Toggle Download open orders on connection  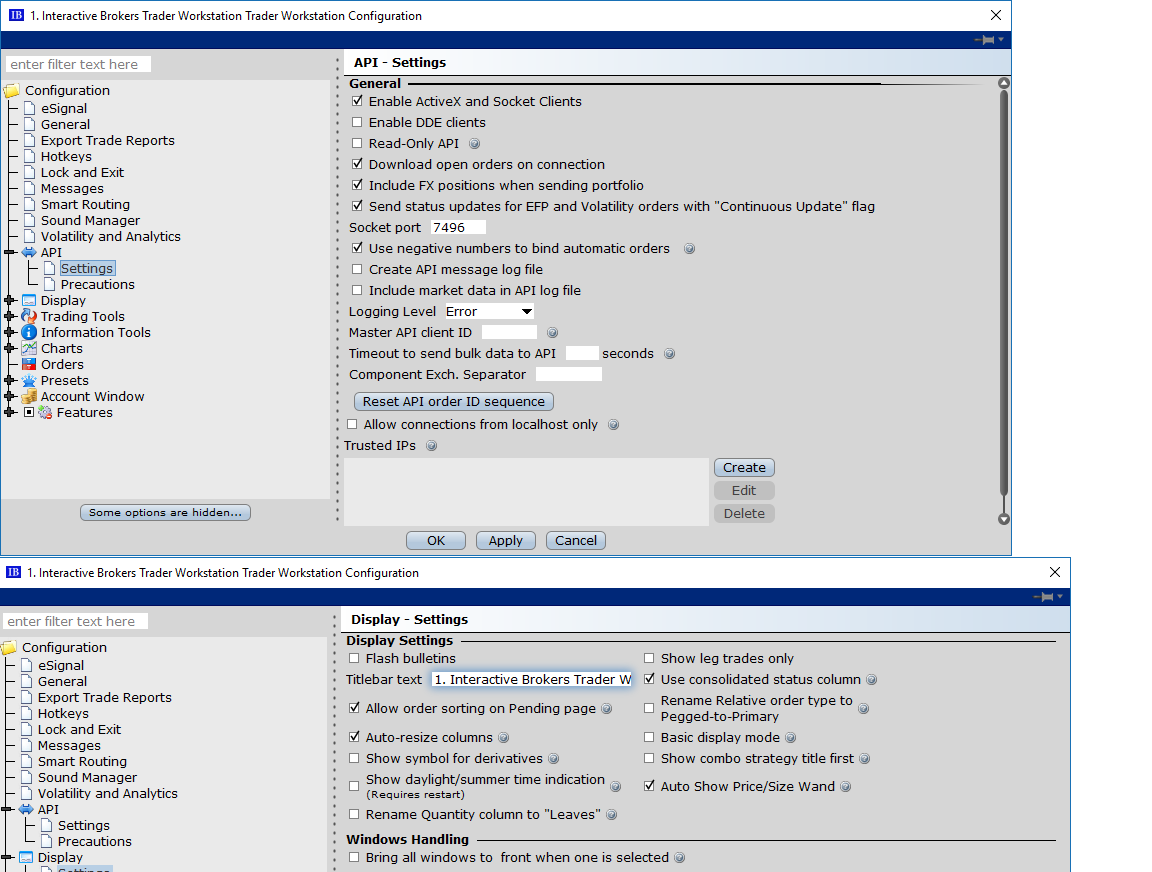click(x=357, y=164)
